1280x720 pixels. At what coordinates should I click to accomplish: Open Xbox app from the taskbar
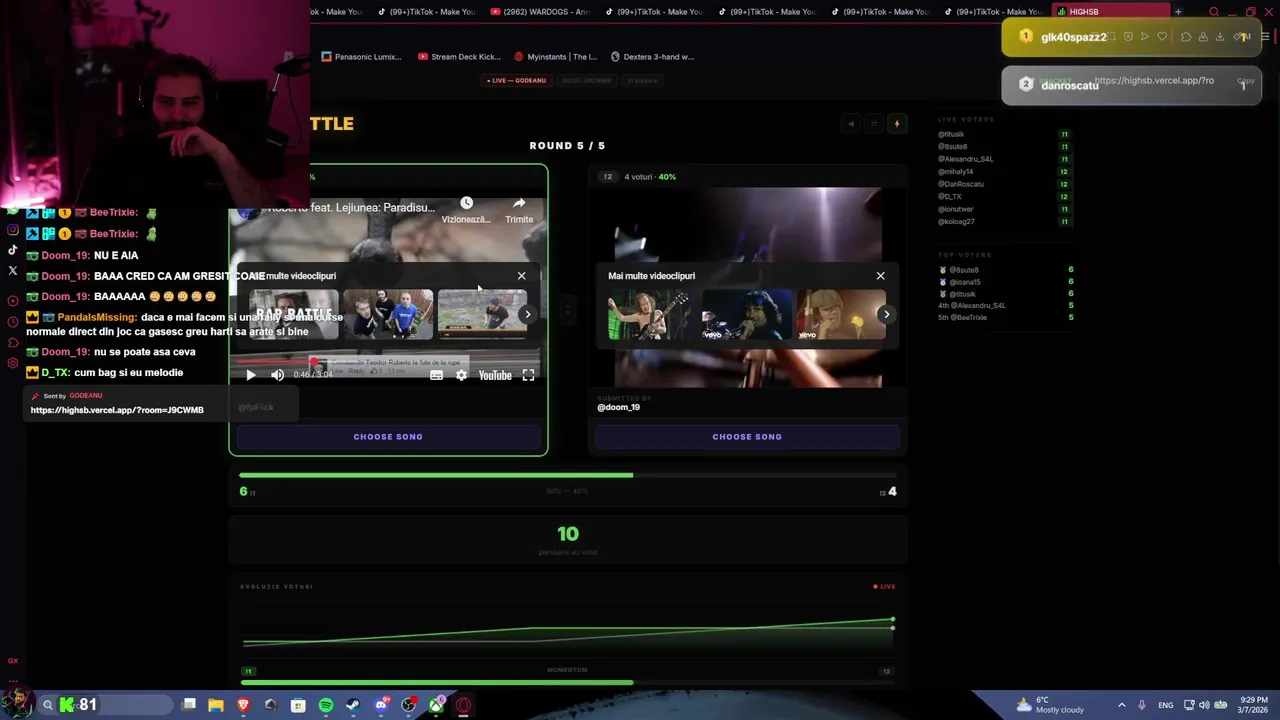click(436, 705)
